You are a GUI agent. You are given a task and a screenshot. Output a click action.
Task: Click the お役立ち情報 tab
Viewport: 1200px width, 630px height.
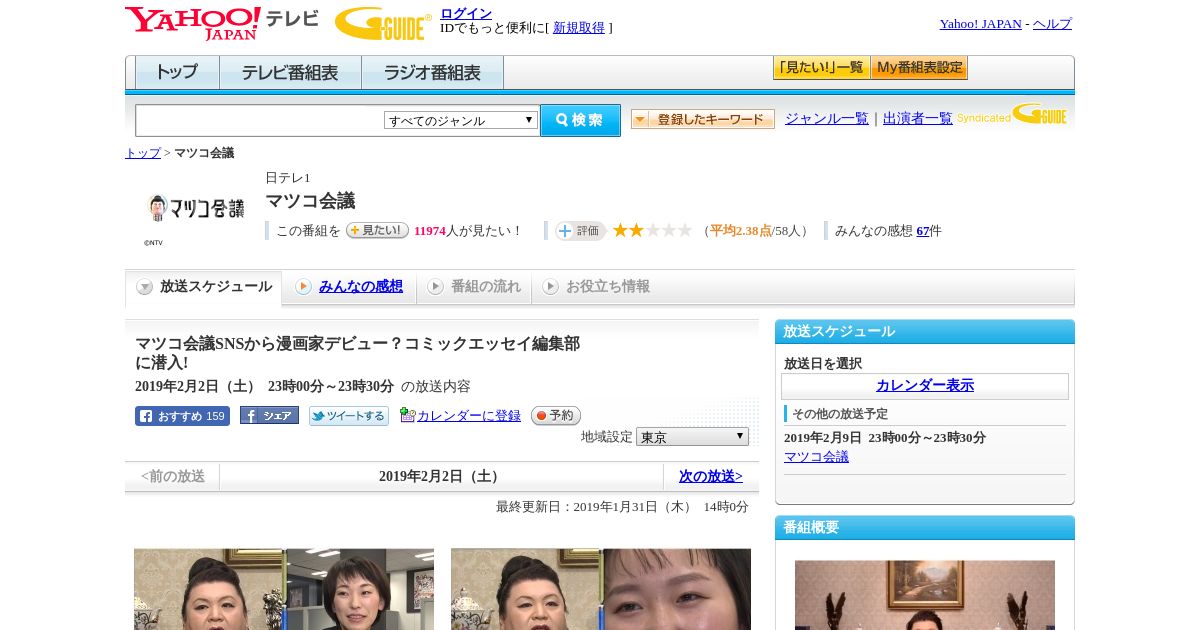(x=596, y=287)
